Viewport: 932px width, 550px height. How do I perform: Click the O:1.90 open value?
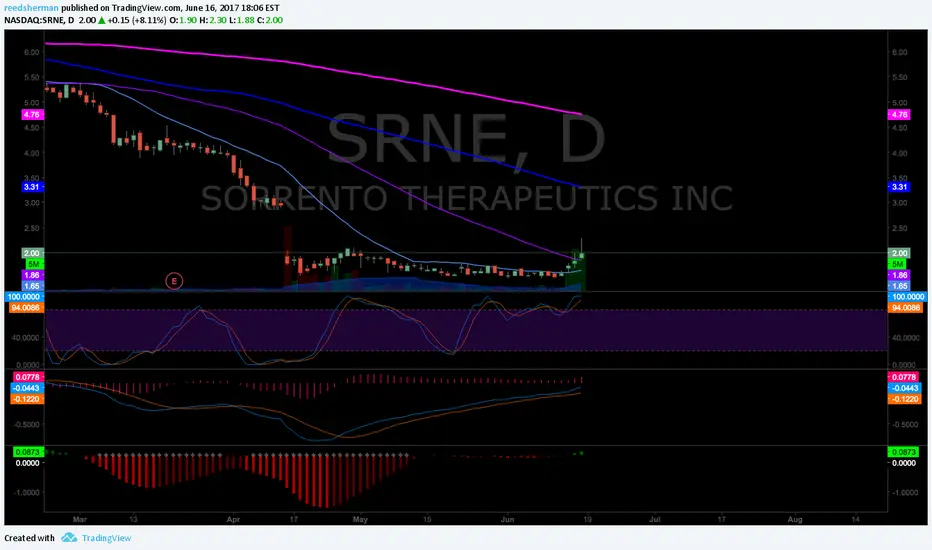coord(183,20)
